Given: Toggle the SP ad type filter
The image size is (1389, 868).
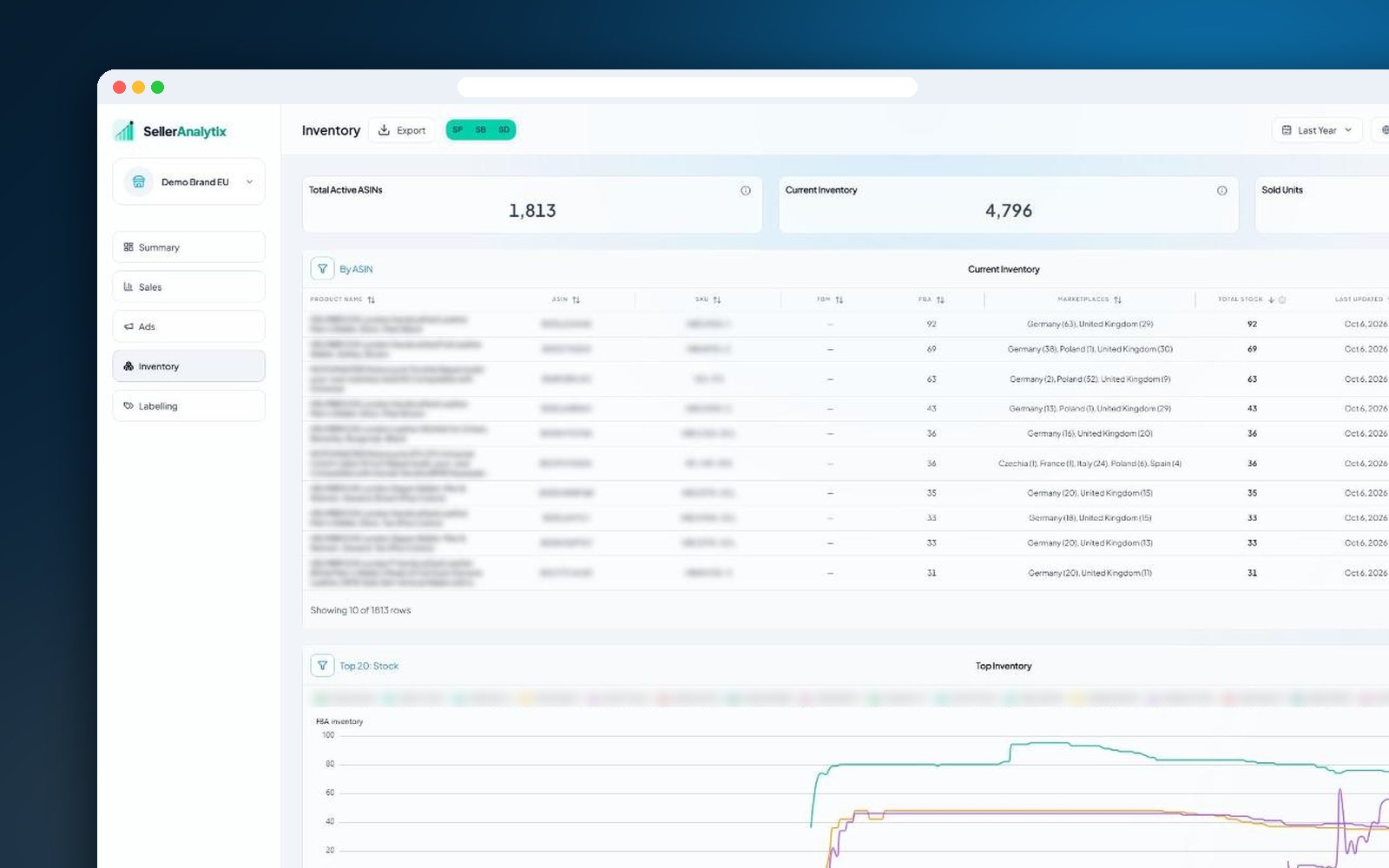Looking at the screenshot, I should (x=458, y=130).
